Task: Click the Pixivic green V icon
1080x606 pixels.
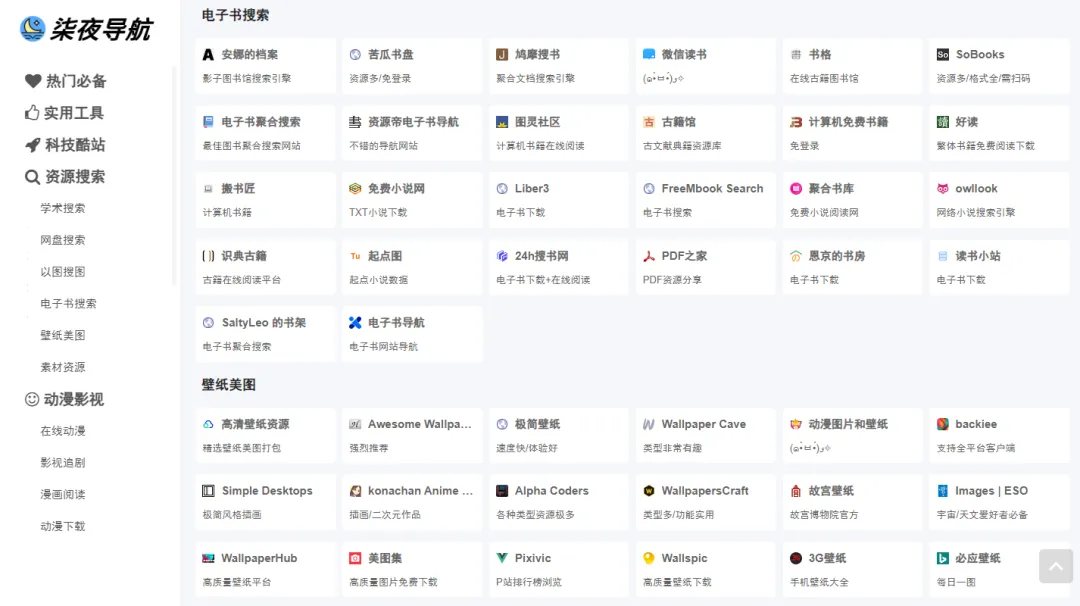Action: pyautogui.click(x=502, y=558)
